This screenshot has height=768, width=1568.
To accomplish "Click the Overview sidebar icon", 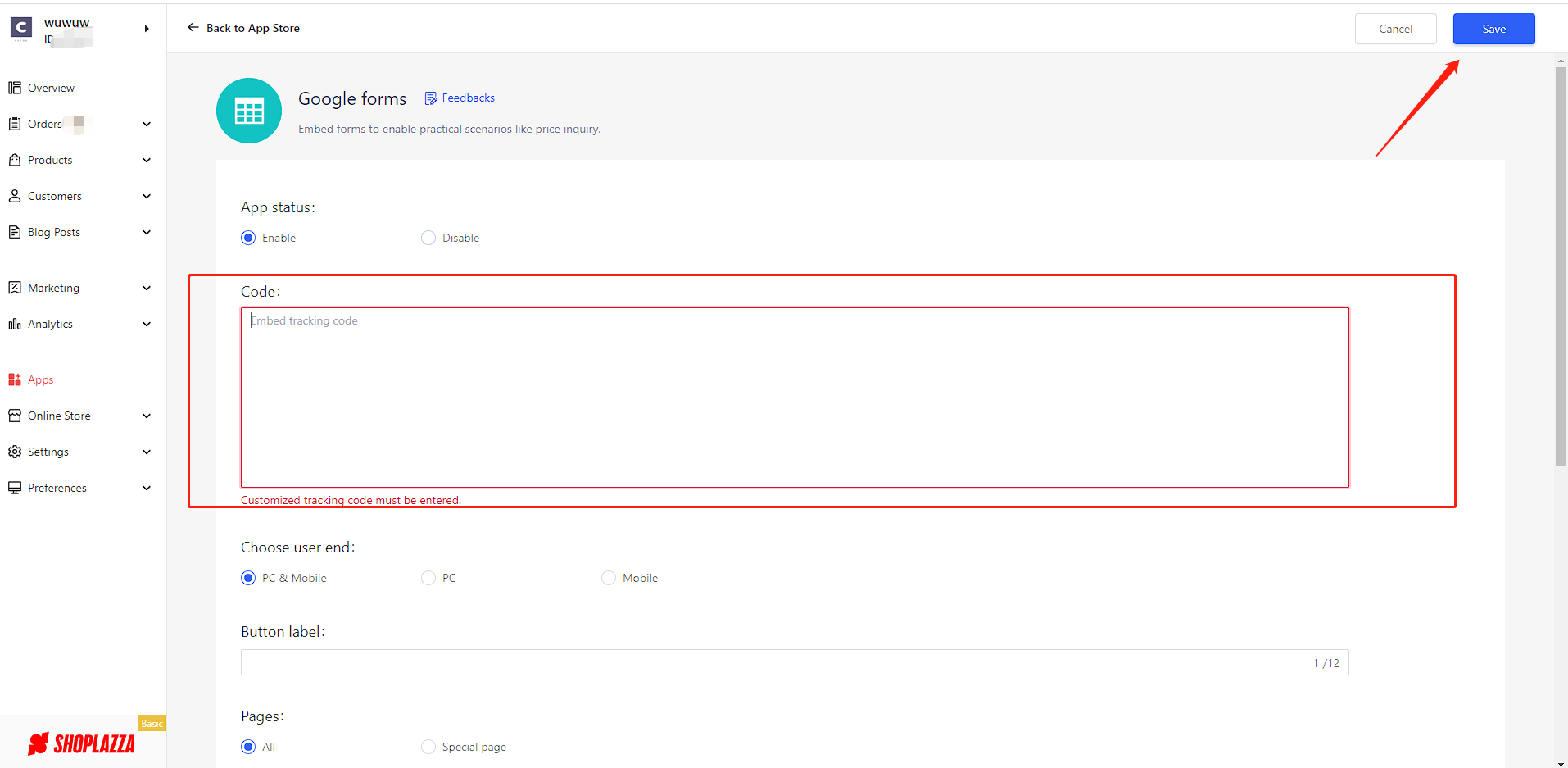I will (x=15, y=88).
